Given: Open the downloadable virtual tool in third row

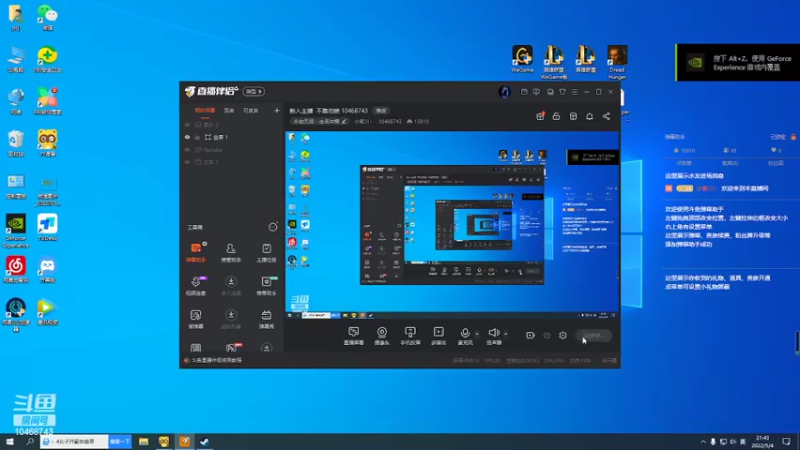Looking at the screenshot, I should (x=231, y=319).
